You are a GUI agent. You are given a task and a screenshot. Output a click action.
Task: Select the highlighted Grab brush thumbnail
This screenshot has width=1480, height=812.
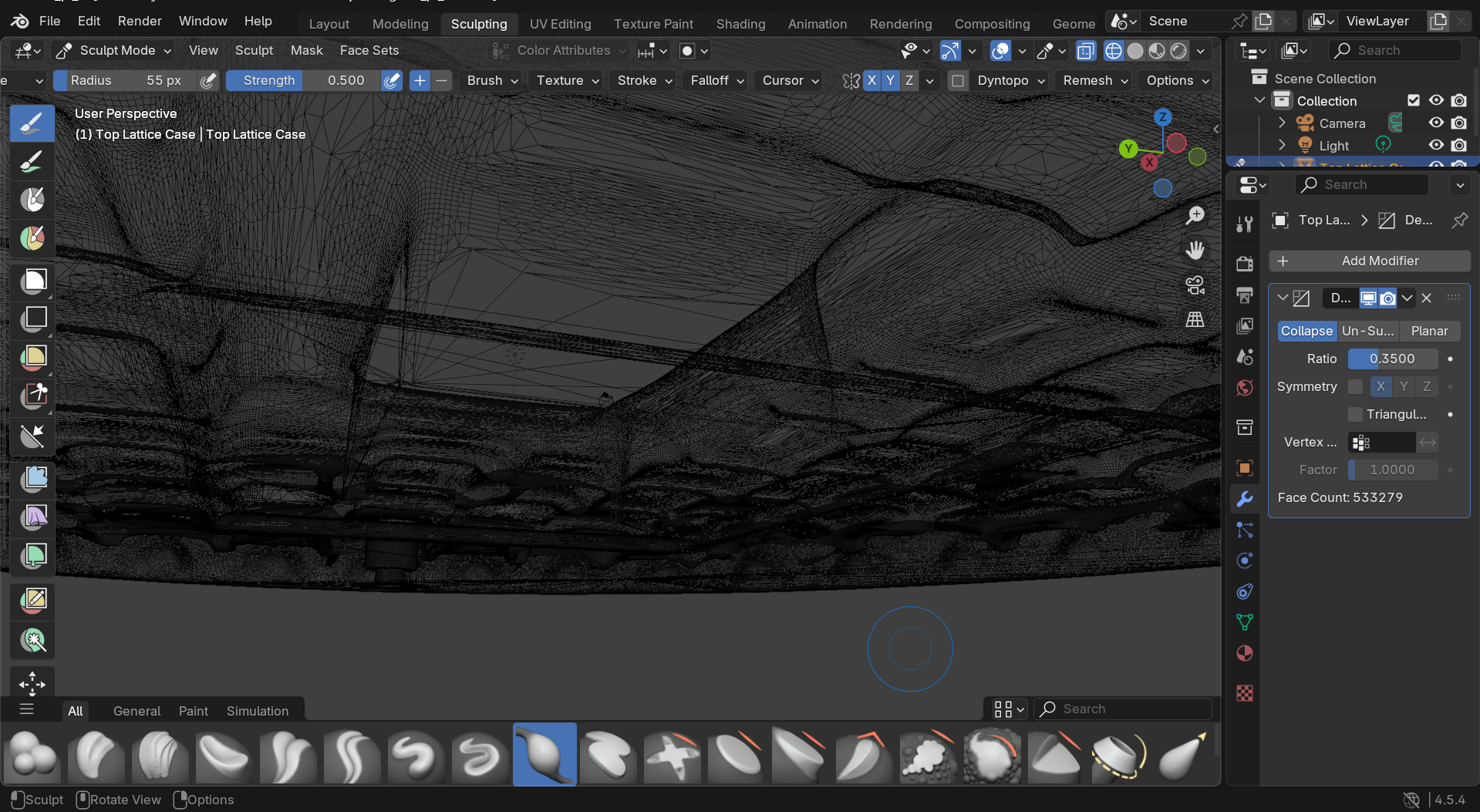coord(544,754)
